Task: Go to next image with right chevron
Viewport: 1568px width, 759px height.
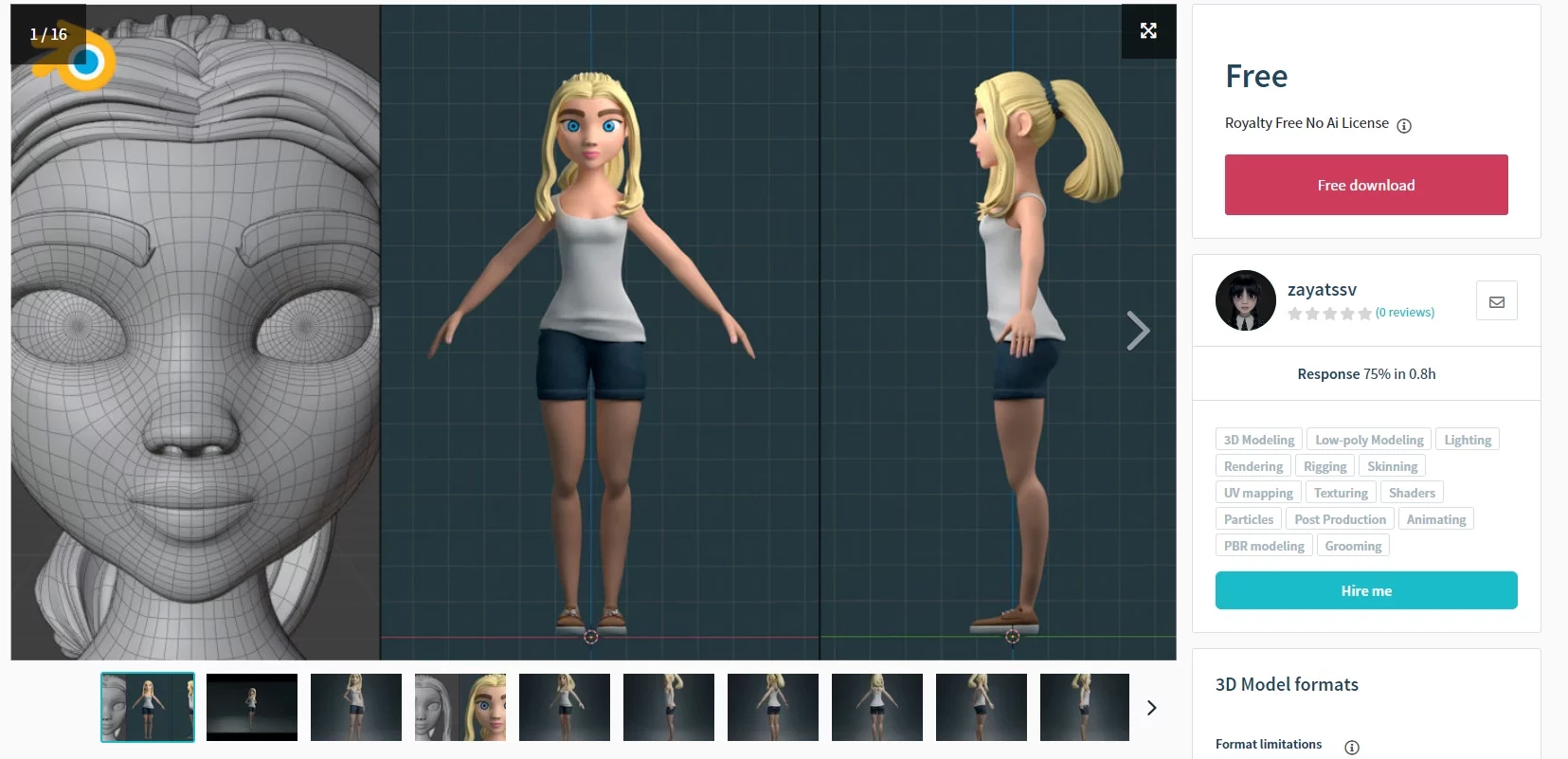Action: (1138, 331)
